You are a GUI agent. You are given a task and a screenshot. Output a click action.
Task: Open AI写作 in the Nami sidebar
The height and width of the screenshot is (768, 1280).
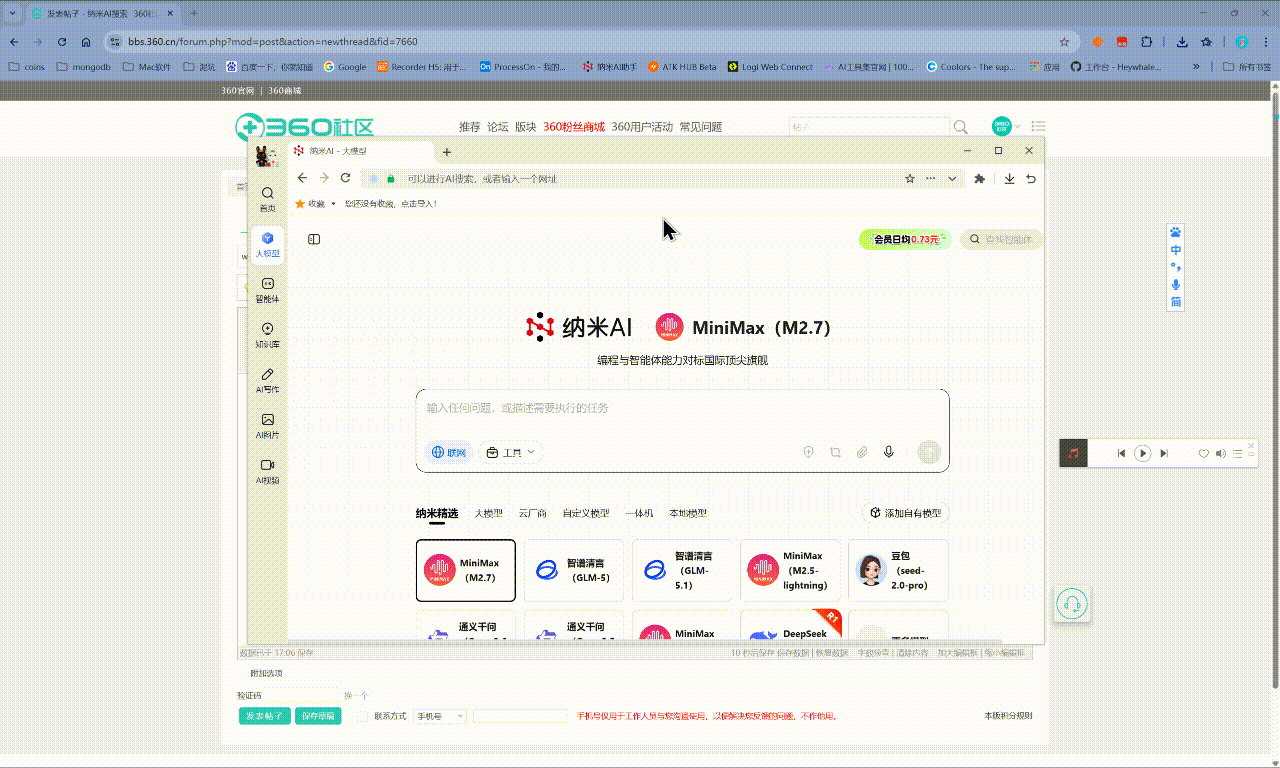(267, 380)
